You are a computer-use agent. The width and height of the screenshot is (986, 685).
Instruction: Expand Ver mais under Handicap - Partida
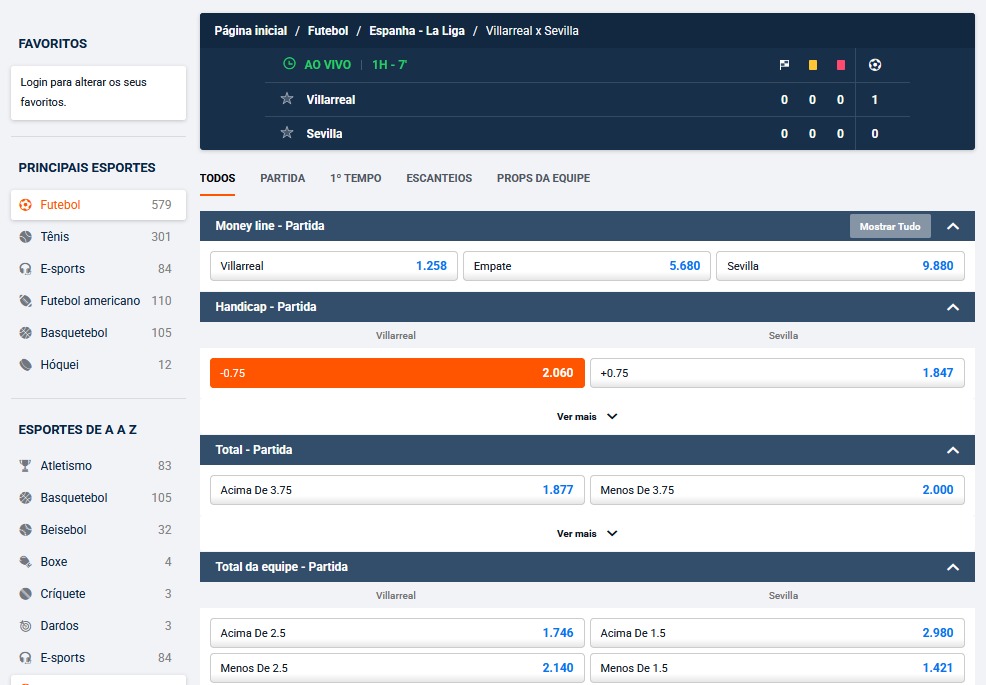[x=587, y=416]
